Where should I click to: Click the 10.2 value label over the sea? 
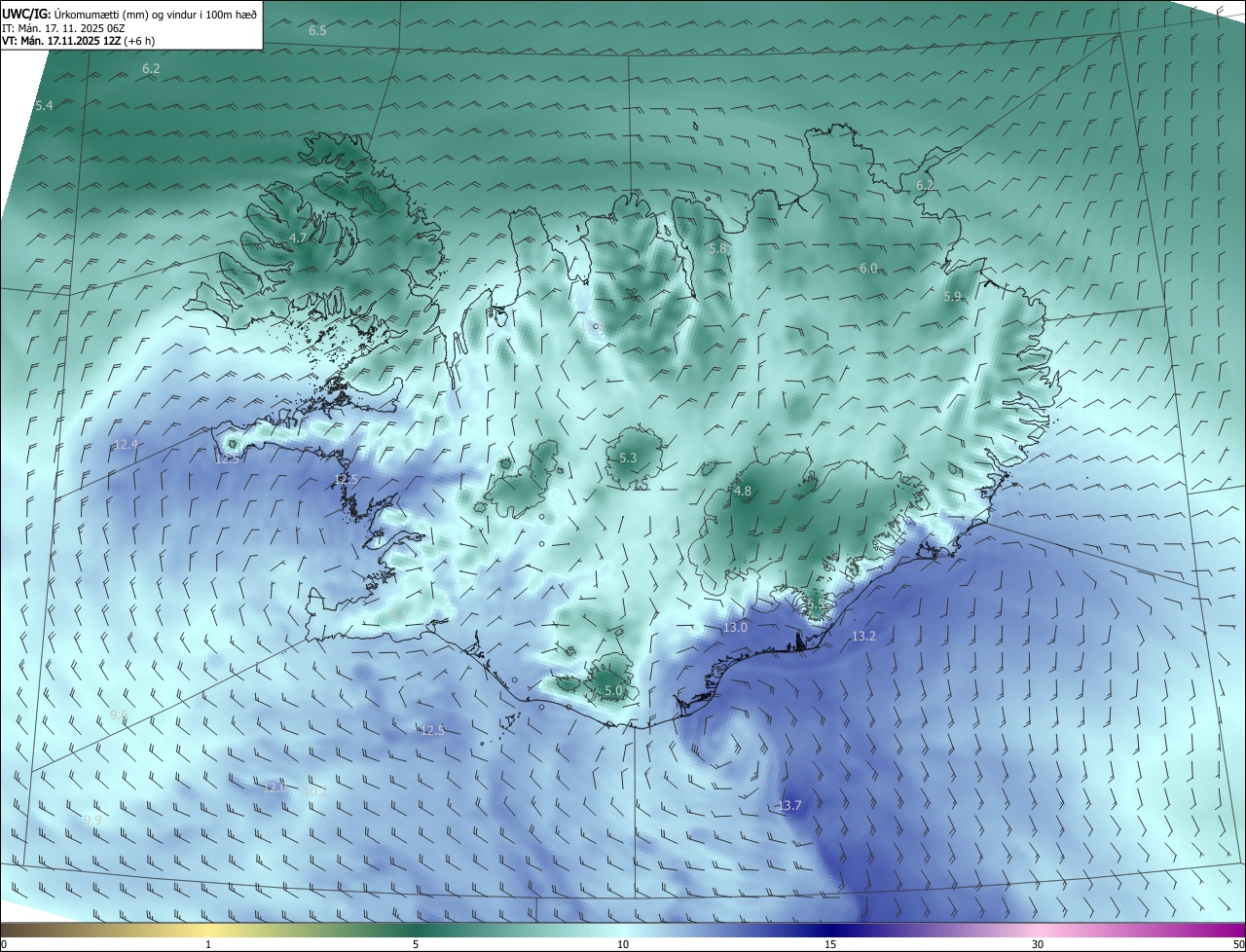coord(316,792)
